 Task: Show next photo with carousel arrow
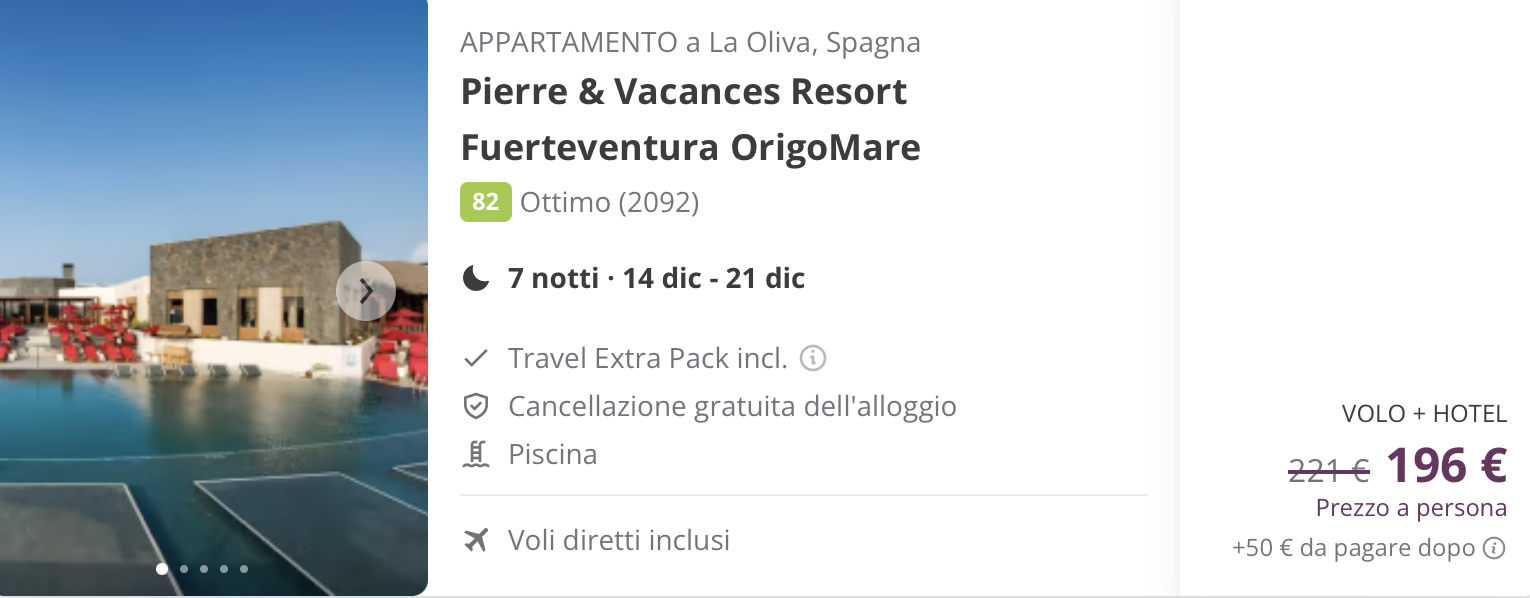coord(366,291)
